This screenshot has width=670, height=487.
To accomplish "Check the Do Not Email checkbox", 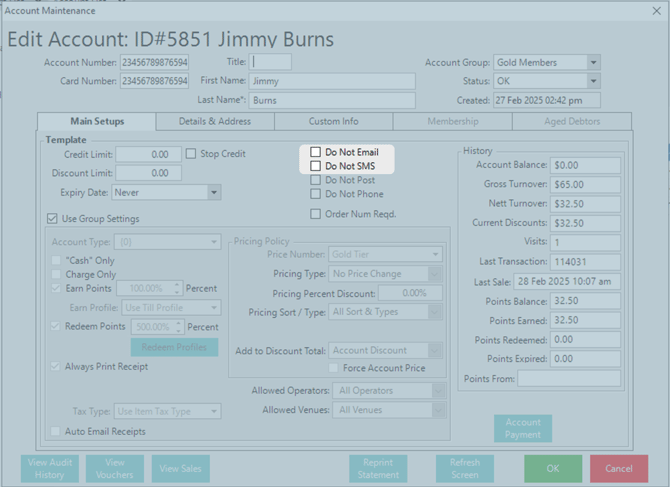I will tap(316, 153).
